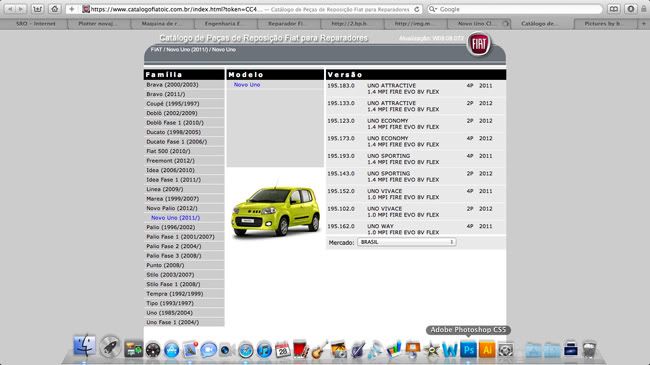
Task: Launch Adobe Illustrator from the Dock
Action: pos(487,349)
